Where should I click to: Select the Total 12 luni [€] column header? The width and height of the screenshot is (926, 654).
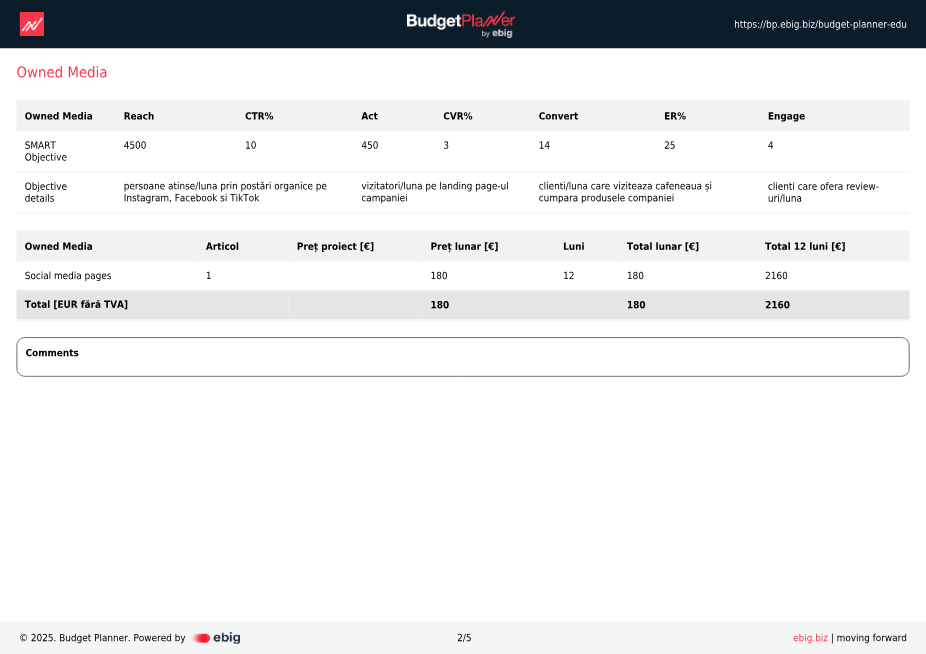point(805,246)
